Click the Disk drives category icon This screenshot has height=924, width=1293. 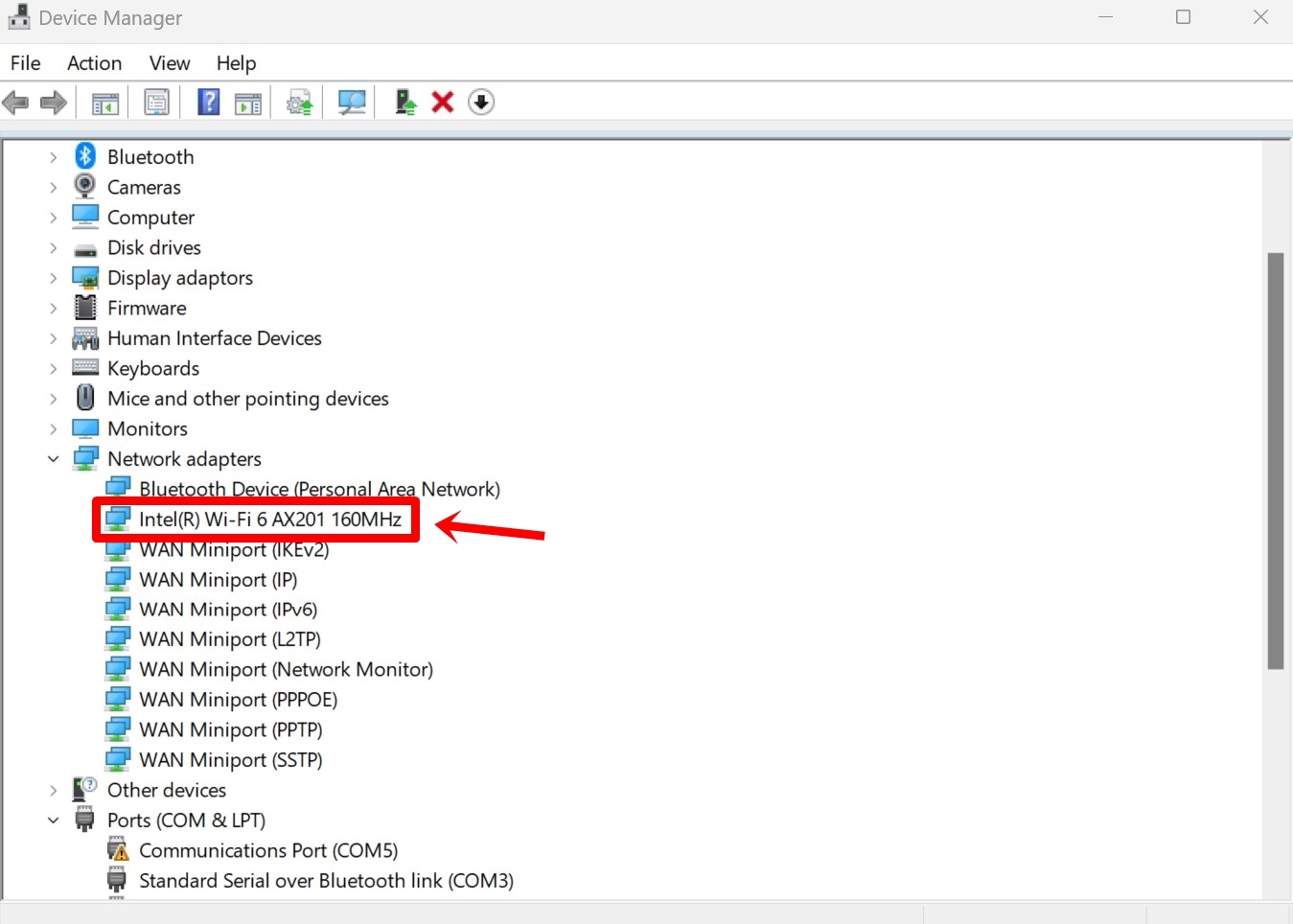pyautogui.click(x=85, y=248)
